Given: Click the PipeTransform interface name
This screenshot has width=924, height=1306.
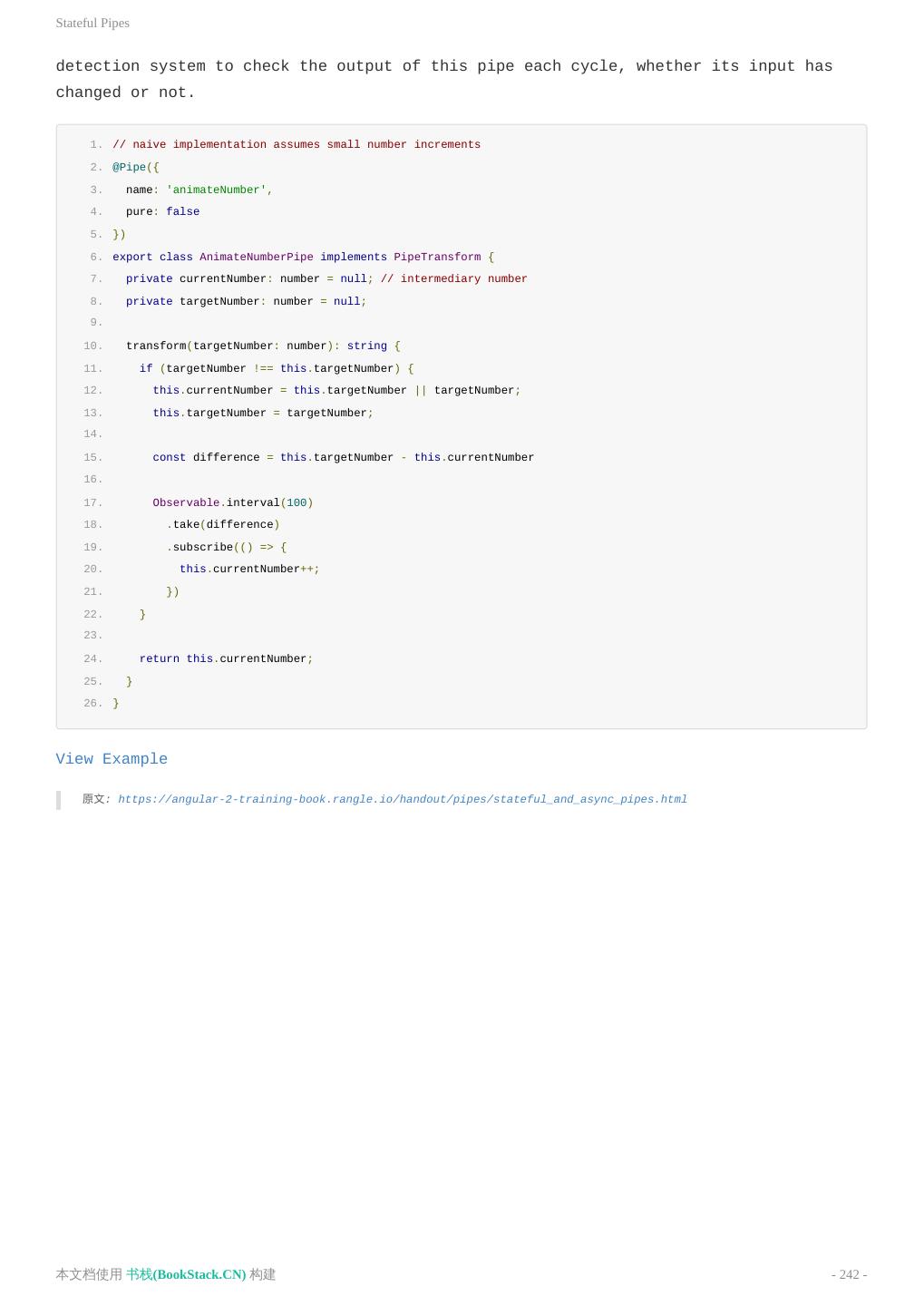Looking at the screenshot, I should (x=437, y=257).
